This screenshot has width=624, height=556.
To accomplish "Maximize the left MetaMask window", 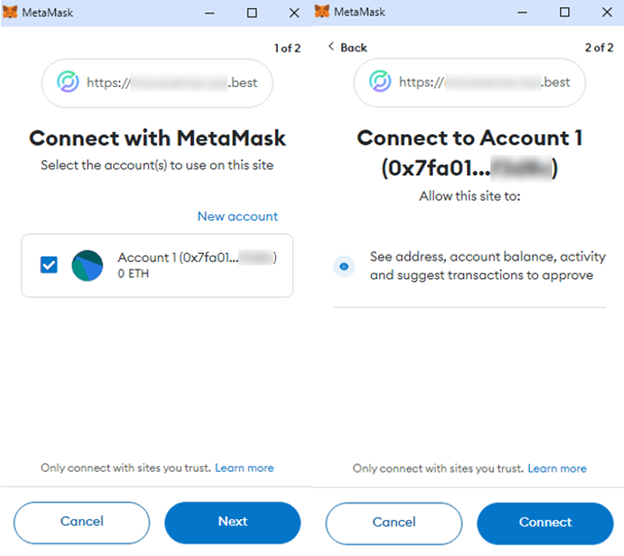I will (x=252, y=12).
